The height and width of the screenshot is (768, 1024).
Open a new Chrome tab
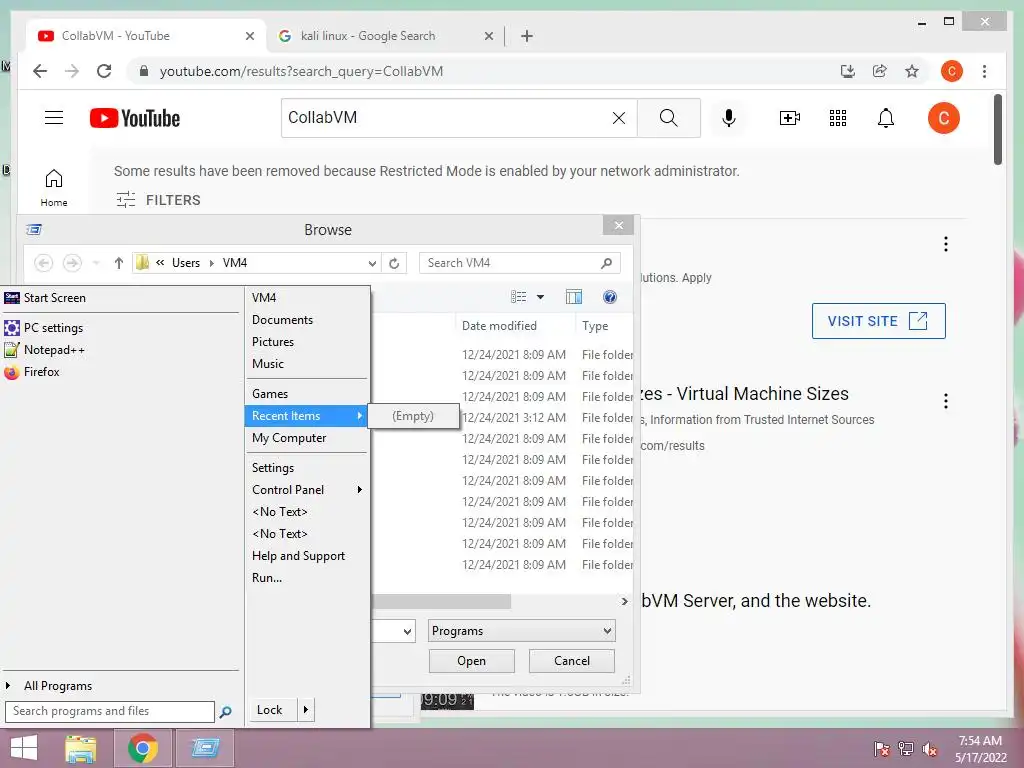pos(526,36)
